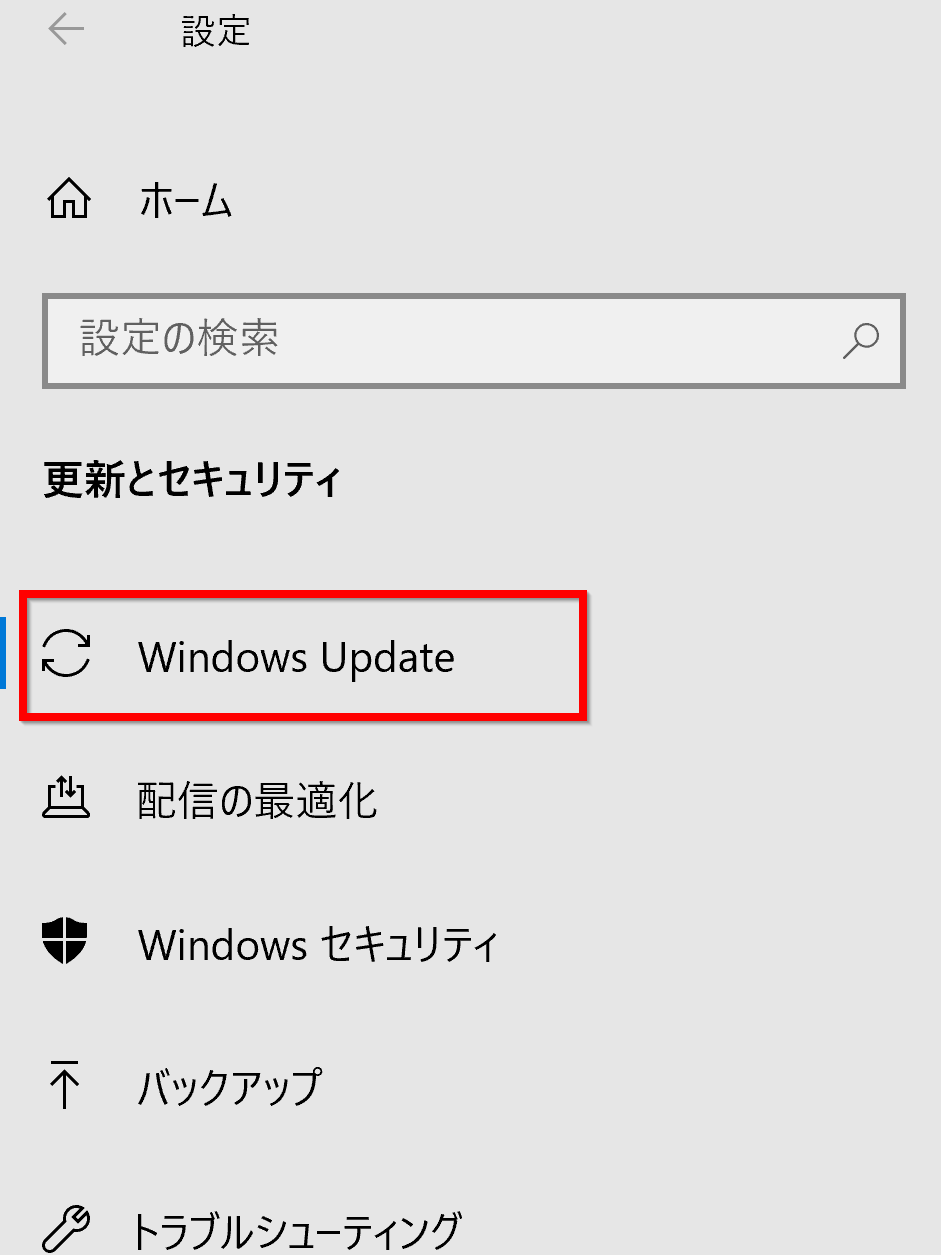Screen dimensions: 941x1255
Task: Click the 更新とセキュリティ section heading
Action: pyautogui.click(x=193, y=480)
